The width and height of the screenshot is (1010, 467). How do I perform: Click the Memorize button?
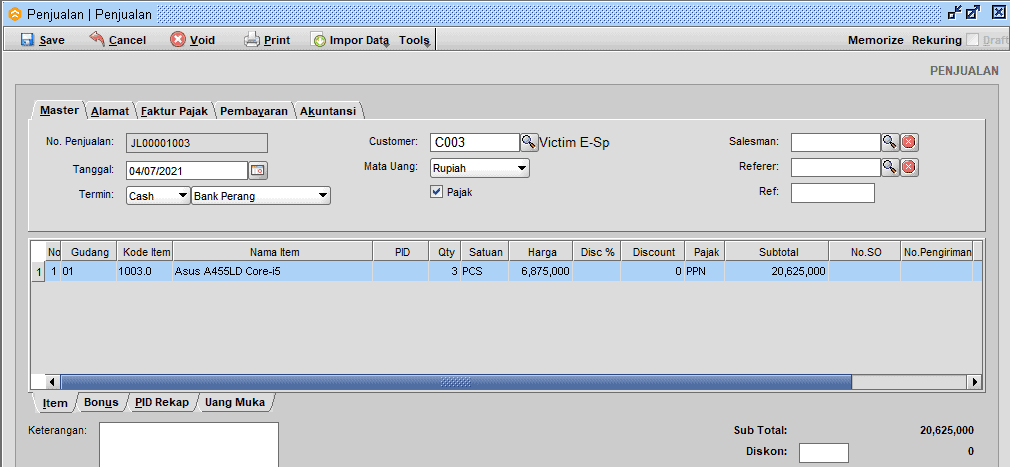coord(876,40)
